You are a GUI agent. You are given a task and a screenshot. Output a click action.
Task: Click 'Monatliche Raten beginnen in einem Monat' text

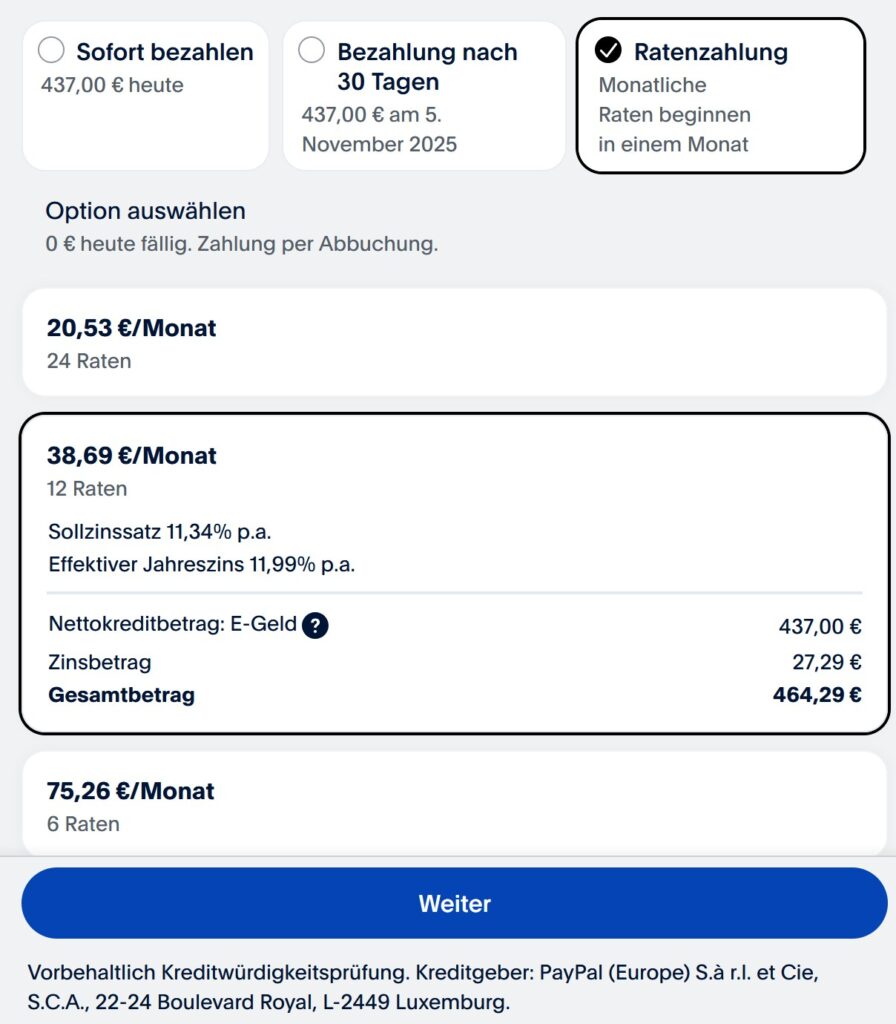[x=674, y=114]
